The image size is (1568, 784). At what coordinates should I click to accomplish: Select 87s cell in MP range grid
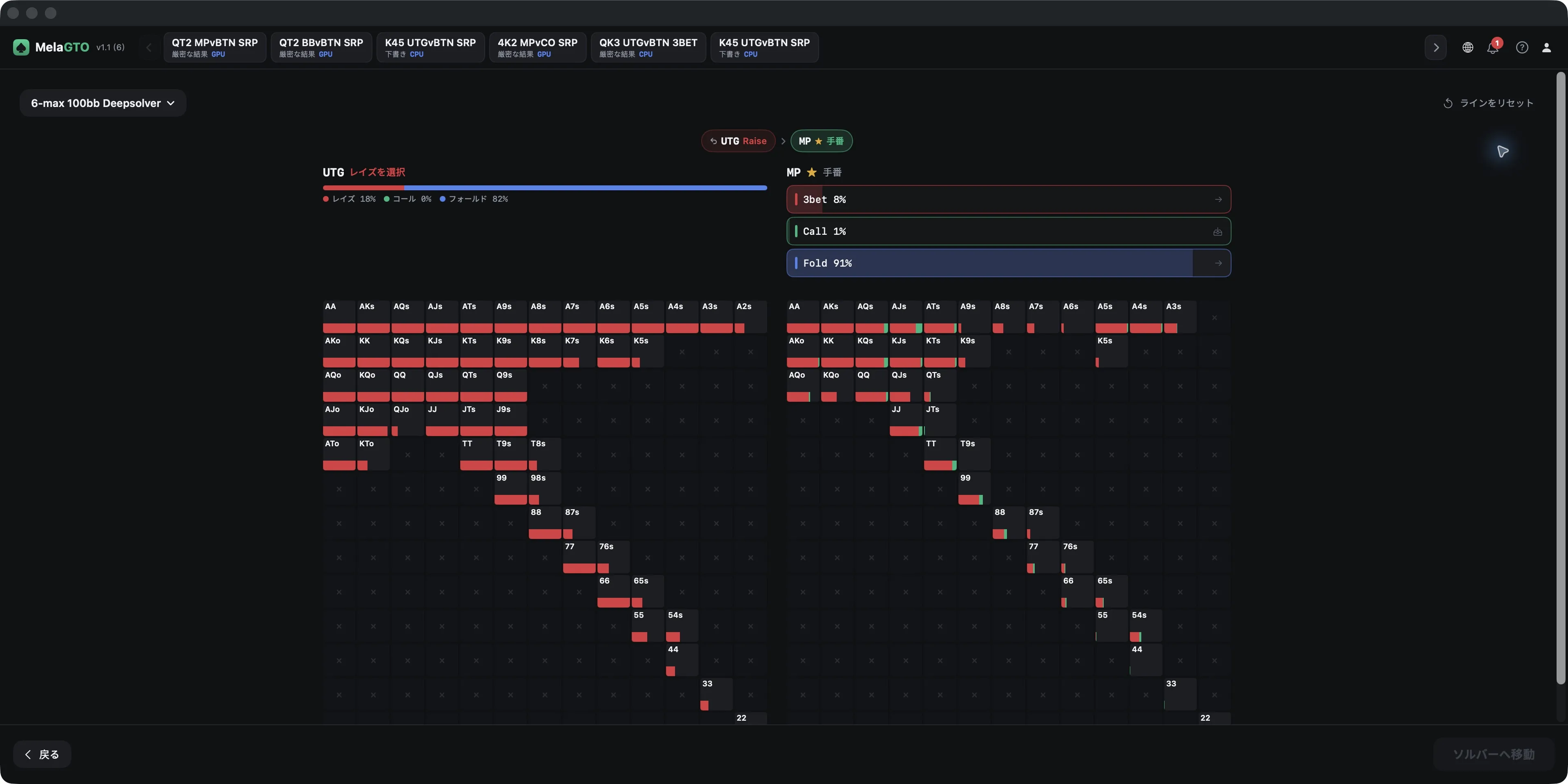(1043, 523)
